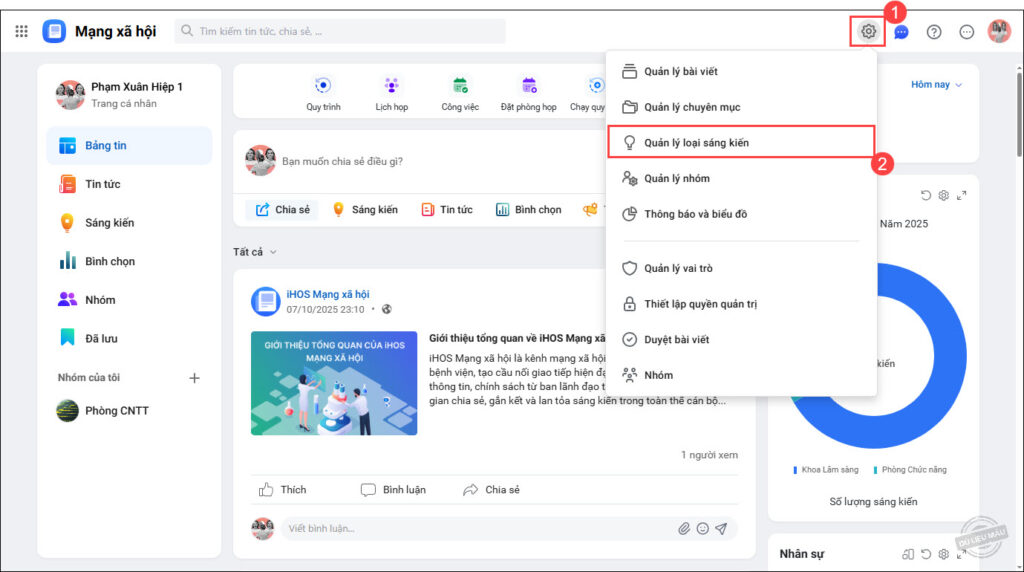The height and width of the screenshot is (572, 1024).
Task: Select Quản lý loại sáng kiến entry
Action: tap(741, 142)
